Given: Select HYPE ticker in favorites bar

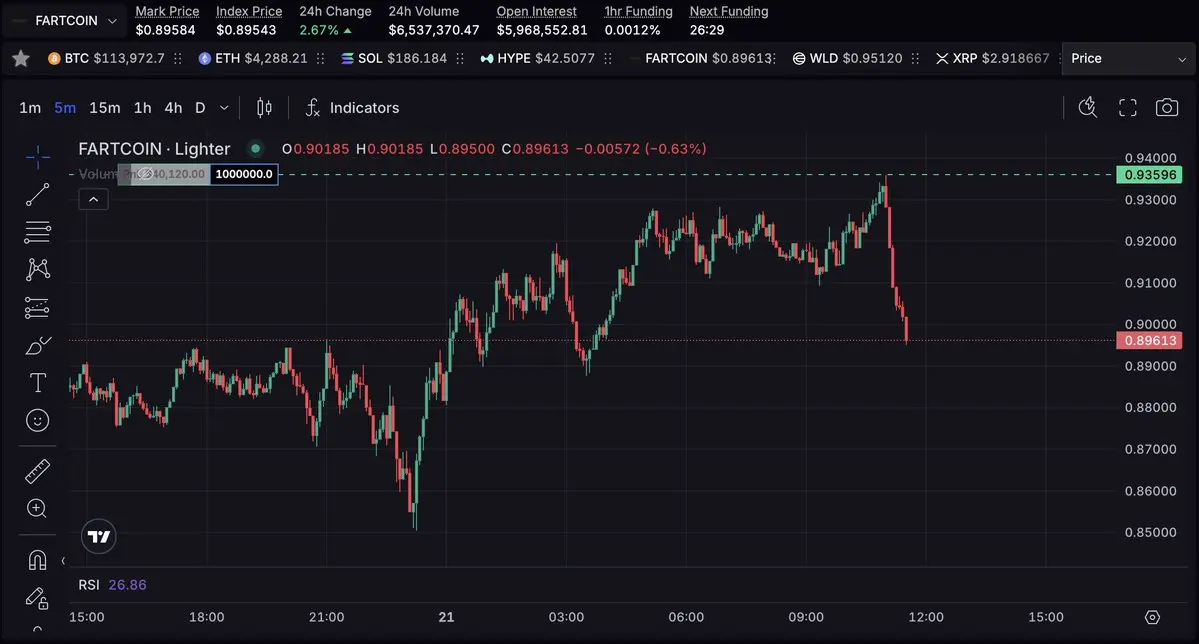Looking at the screenshot, I should coord(538,58).
